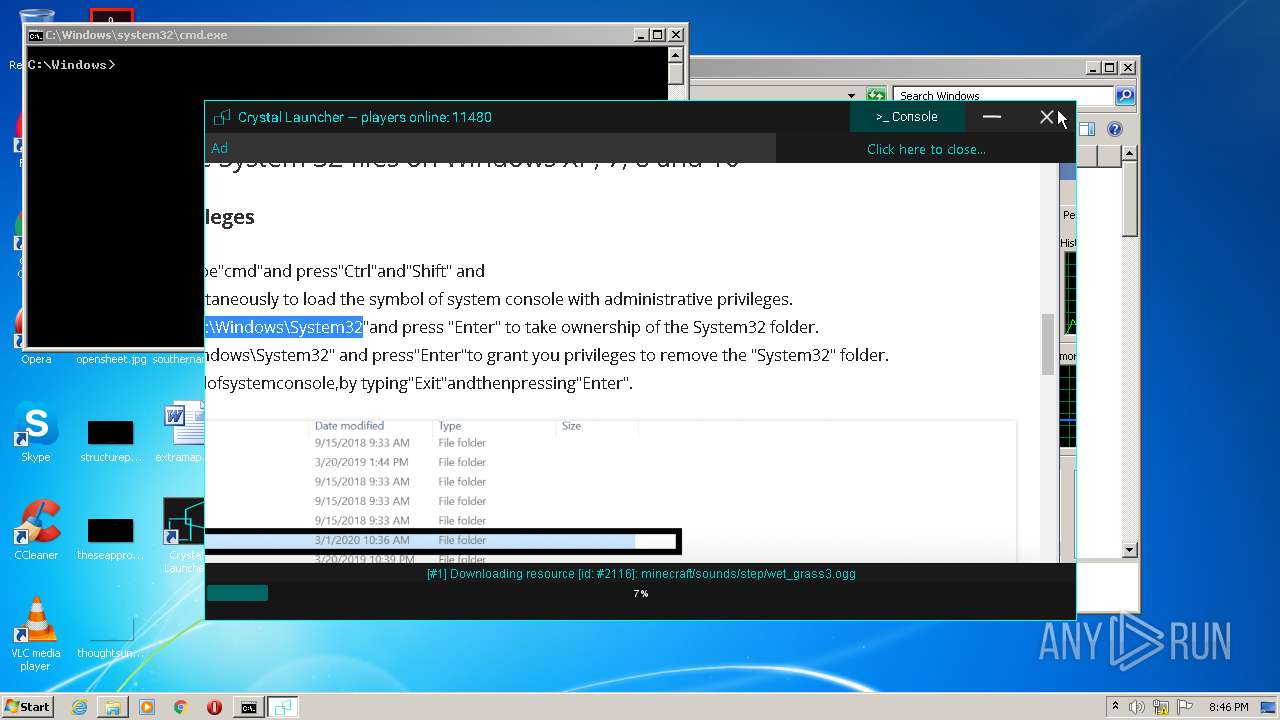Switch to cmd.exe taskbar button
Image resolution: width=1280 pixels, height=720 pixels.
click(x=248, y=707)
